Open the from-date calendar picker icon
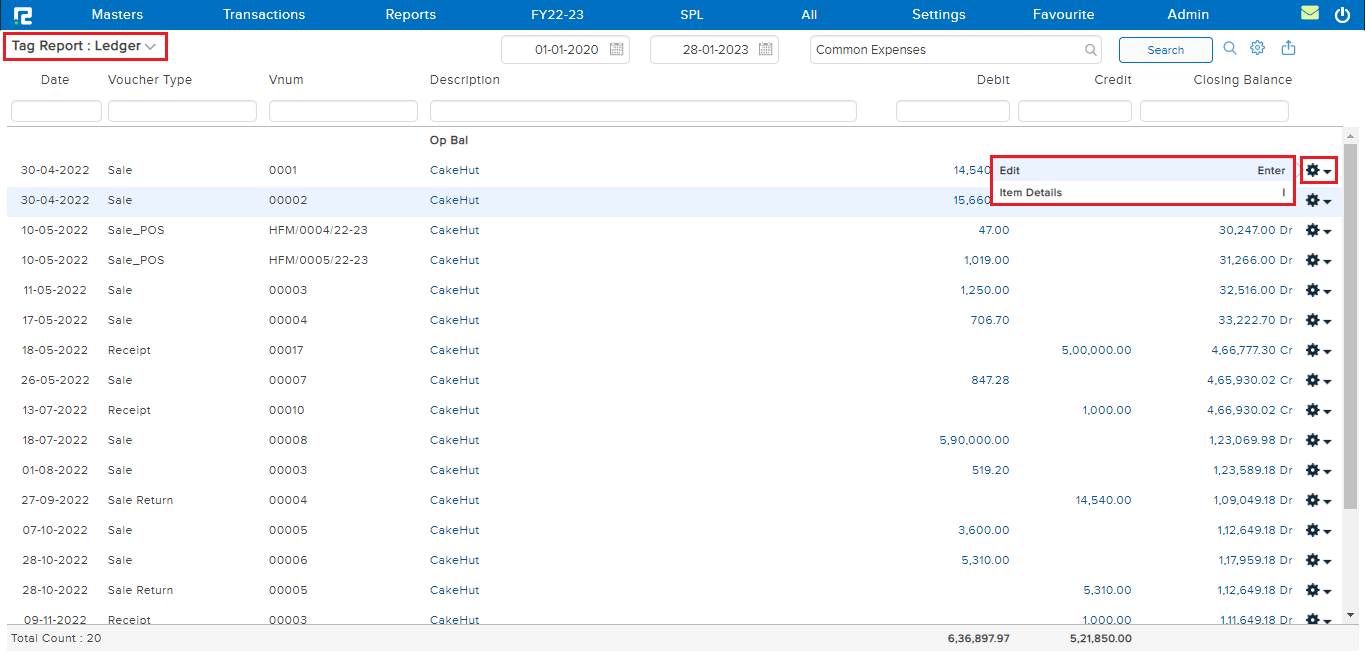 pyautogui.click(x=616, y=50)
